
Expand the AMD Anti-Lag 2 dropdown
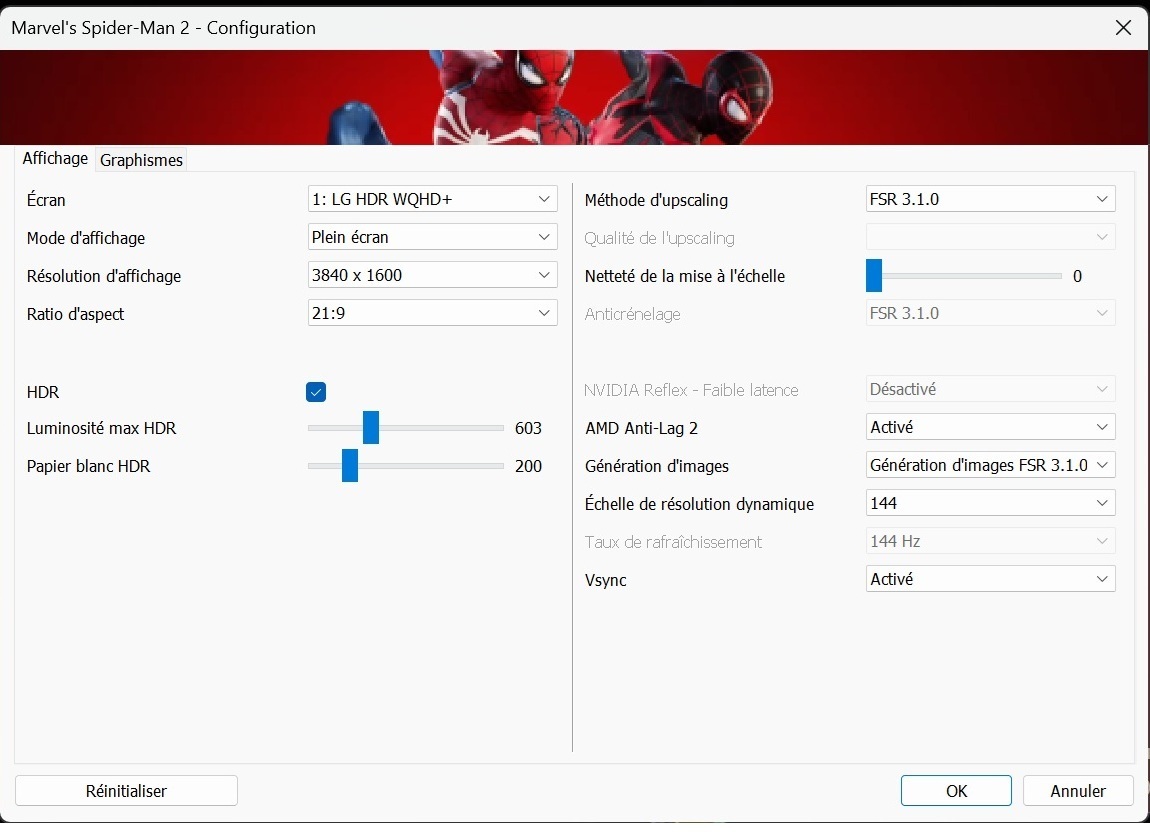coord(990,427)
